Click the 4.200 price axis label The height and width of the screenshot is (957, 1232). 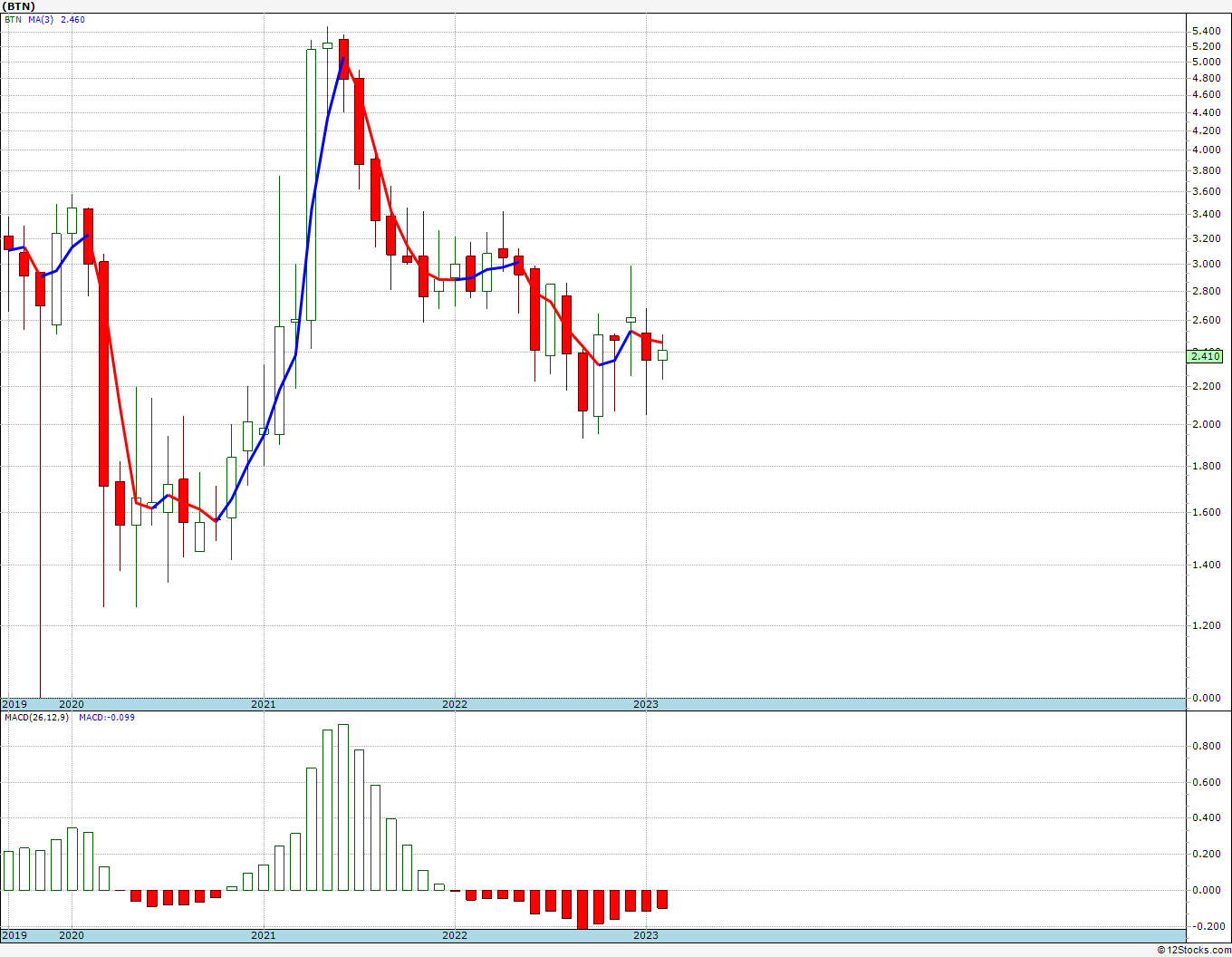pos(1206,130)
